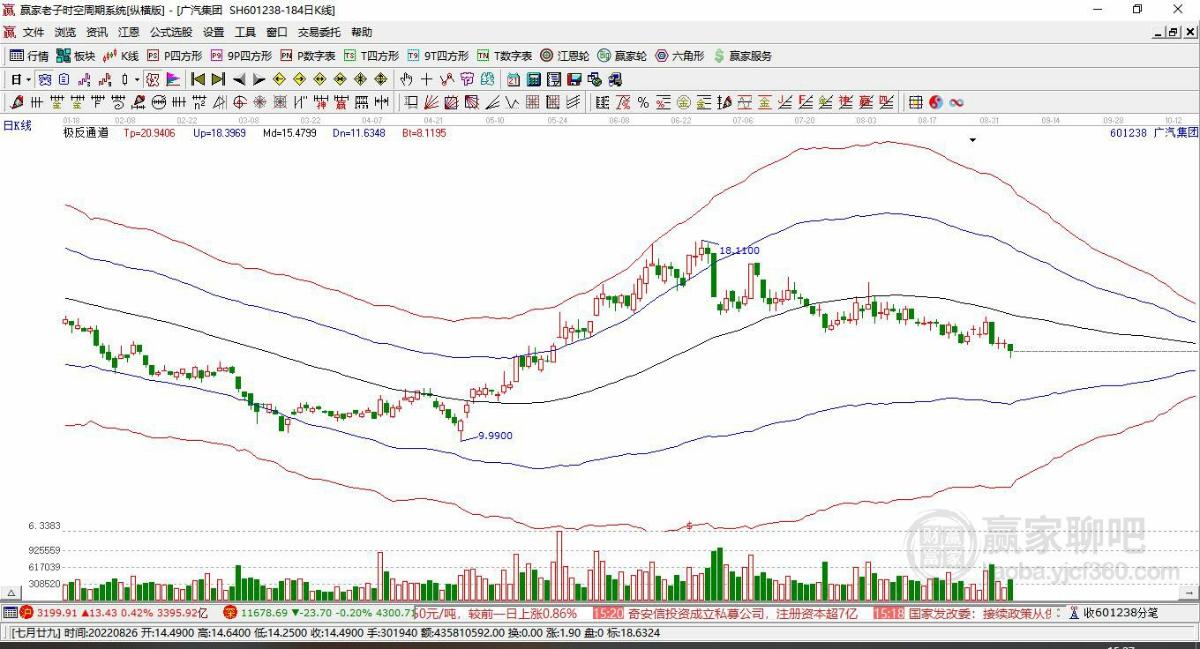This screenshot has width=1200, height=649.
Task: Click the Dn=11.6348 indicator value
Action: tap(358, 132)
